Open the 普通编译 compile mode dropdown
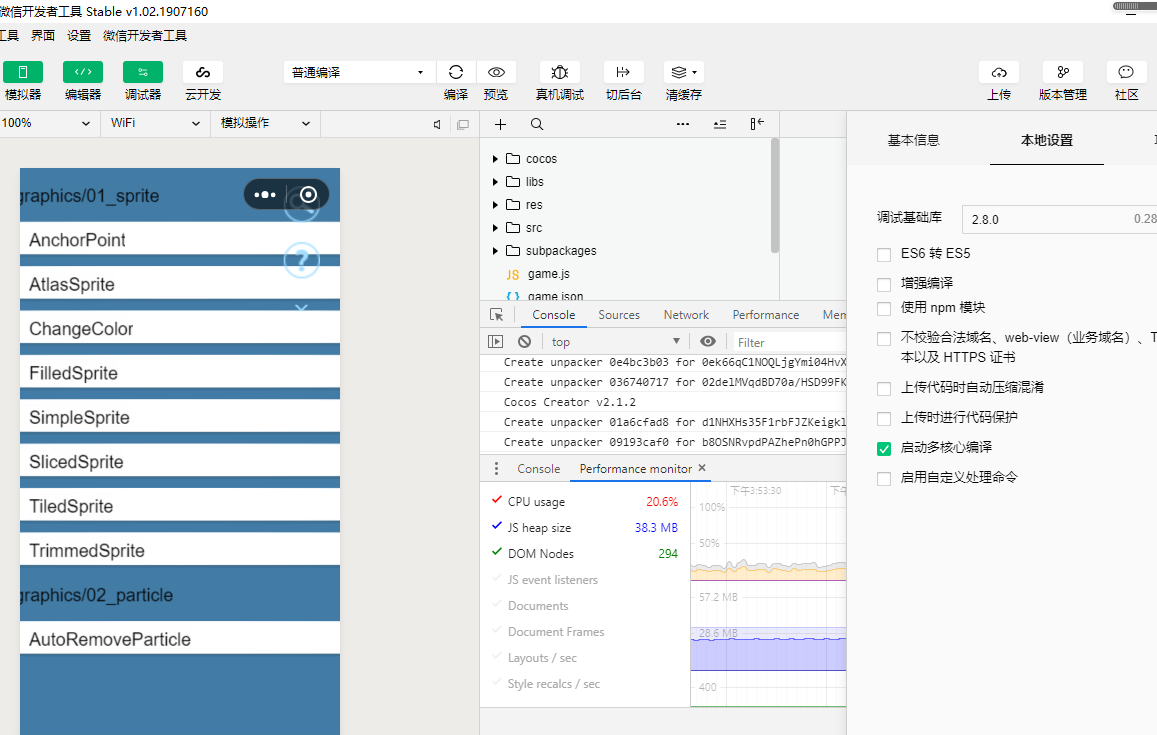This screenshot has height=735, width=1157. pyautogui.click(x=357, y=72)
